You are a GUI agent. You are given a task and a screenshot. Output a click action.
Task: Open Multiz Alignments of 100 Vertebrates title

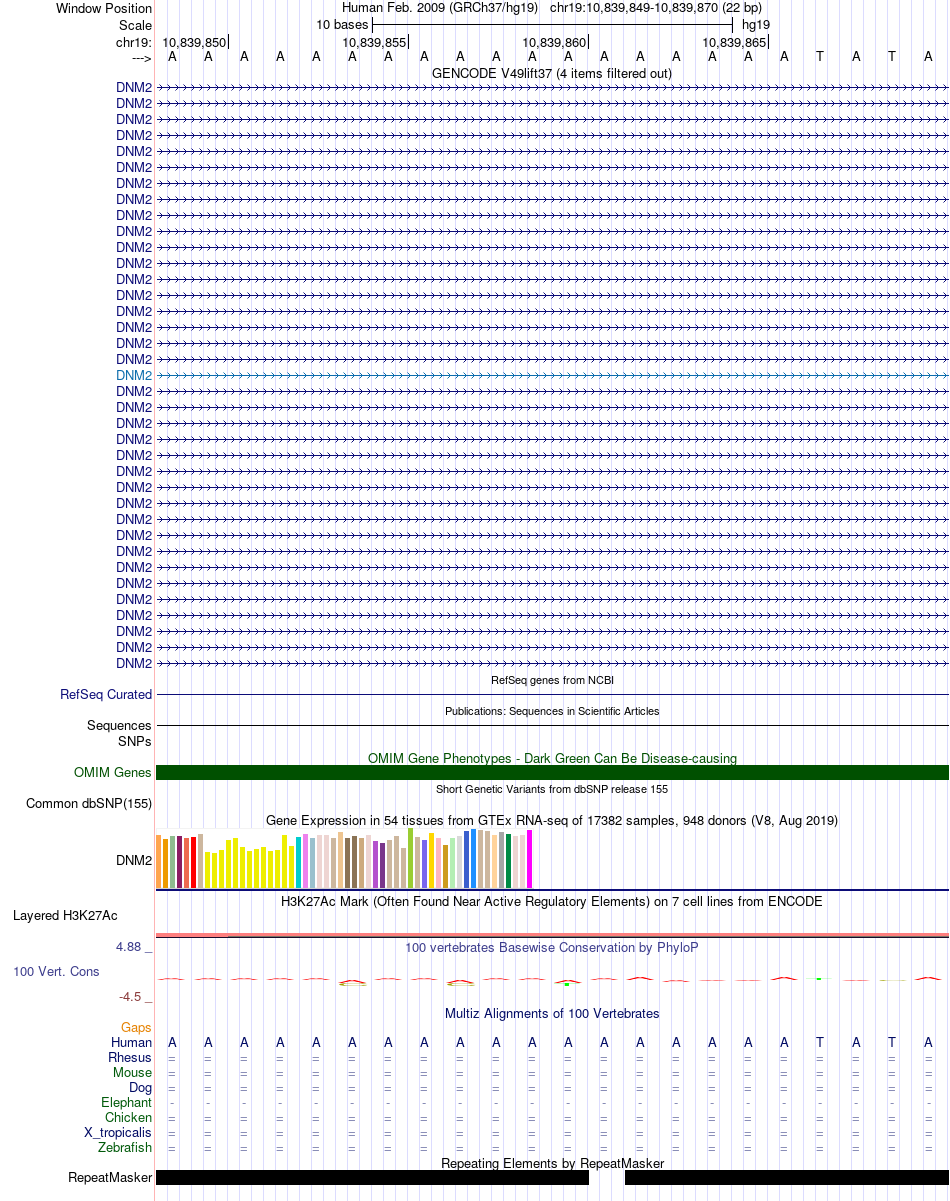pyautogui.click(x=552, y=1013)
